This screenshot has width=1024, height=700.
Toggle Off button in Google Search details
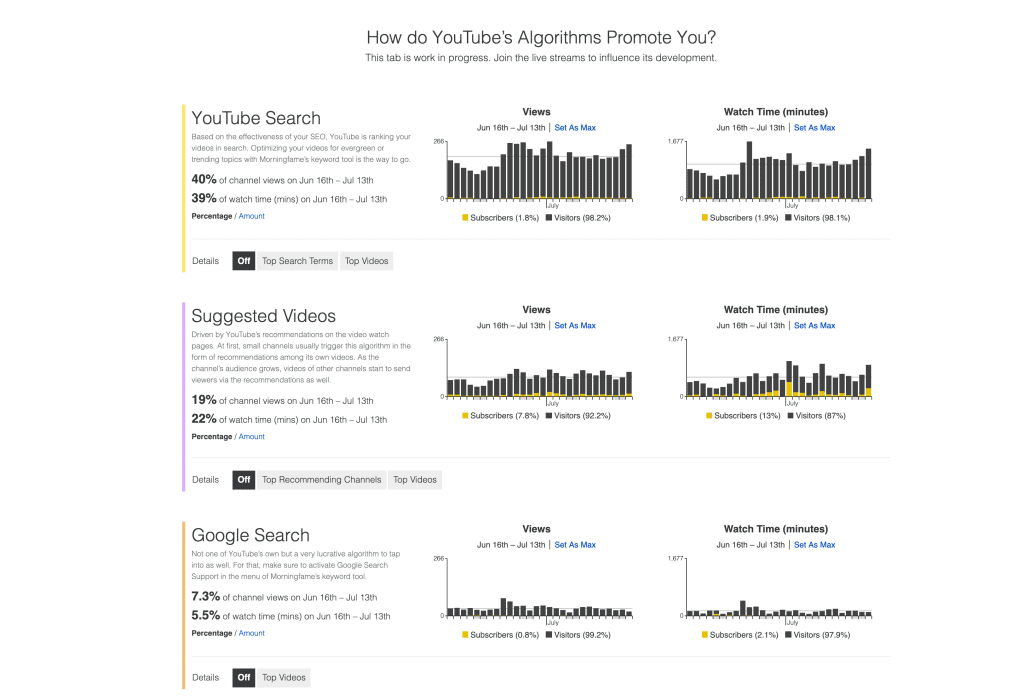coord(244,677)
